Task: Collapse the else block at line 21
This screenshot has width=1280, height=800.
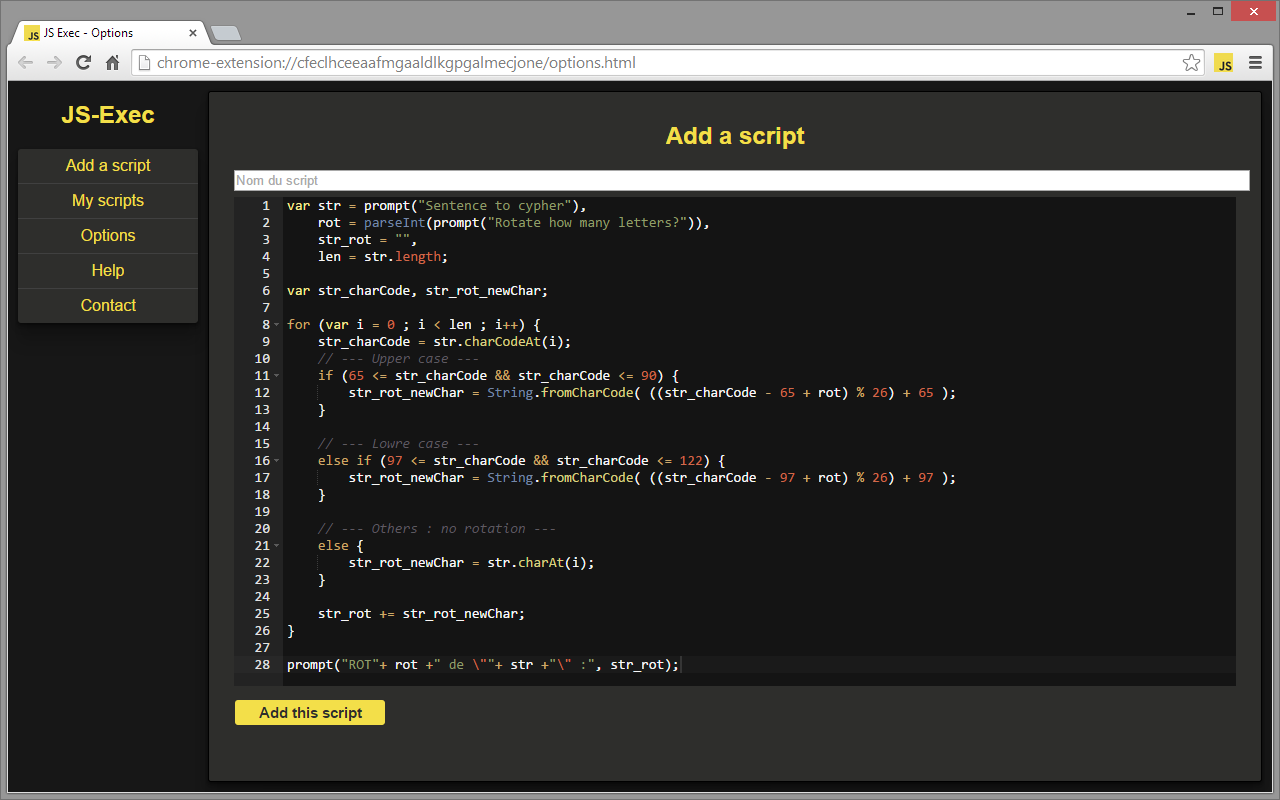Action: pyautogui.click(x=276, y=546)
